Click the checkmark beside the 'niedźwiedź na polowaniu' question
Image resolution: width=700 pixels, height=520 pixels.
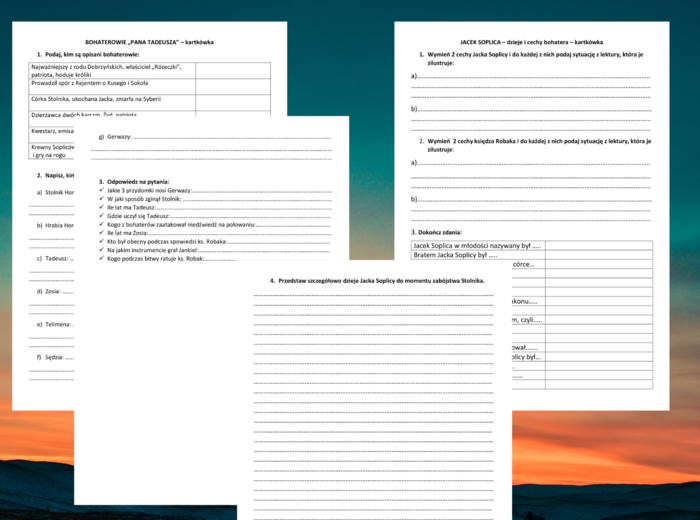[x=102, y=224]
